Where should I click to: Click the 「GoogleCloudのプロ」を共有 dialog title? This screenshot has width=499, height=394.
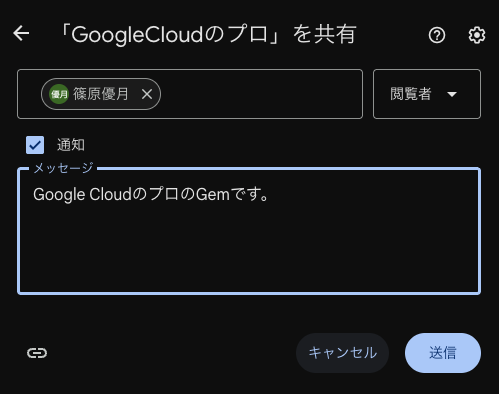207,34
